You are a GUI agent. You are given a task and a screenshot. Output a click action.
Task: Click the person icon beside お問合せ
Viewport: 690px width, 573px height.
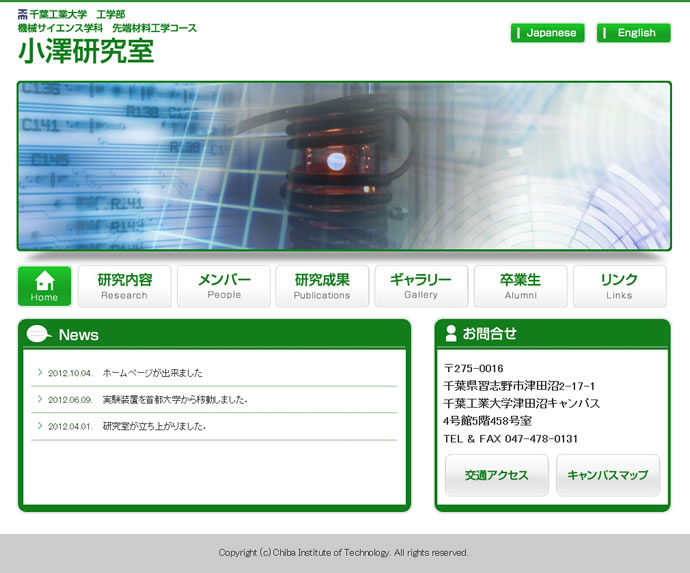pos(450,333)
